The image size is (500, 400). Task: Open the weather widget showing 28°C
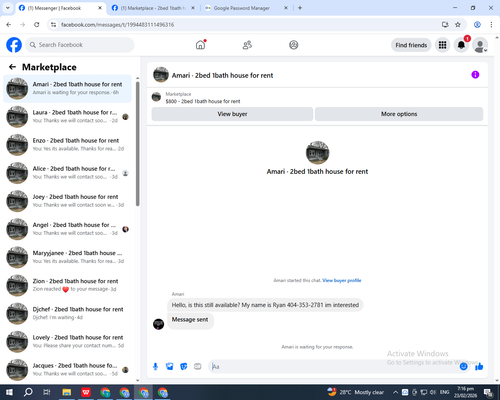click(356, 392)
